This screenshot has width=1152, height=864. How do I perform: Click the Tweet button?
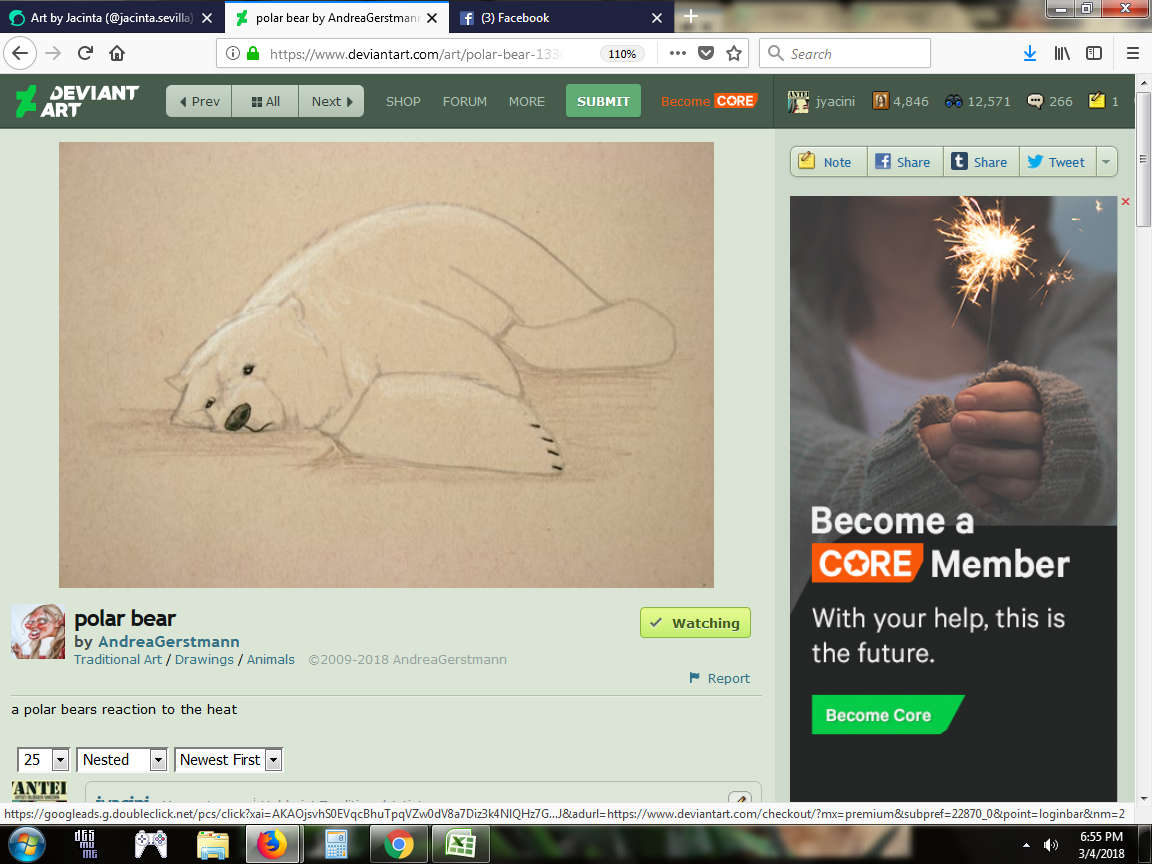[1057, 162]
